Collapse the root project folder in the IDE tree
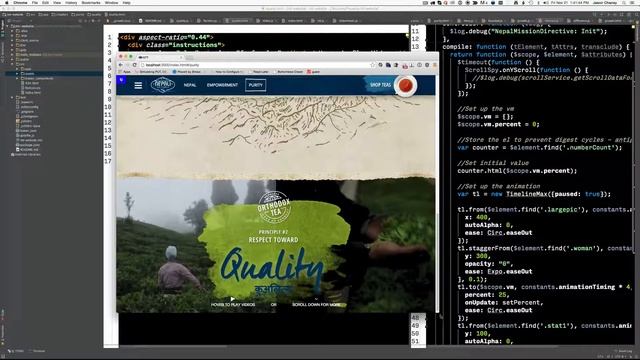 tap(7, 26)
